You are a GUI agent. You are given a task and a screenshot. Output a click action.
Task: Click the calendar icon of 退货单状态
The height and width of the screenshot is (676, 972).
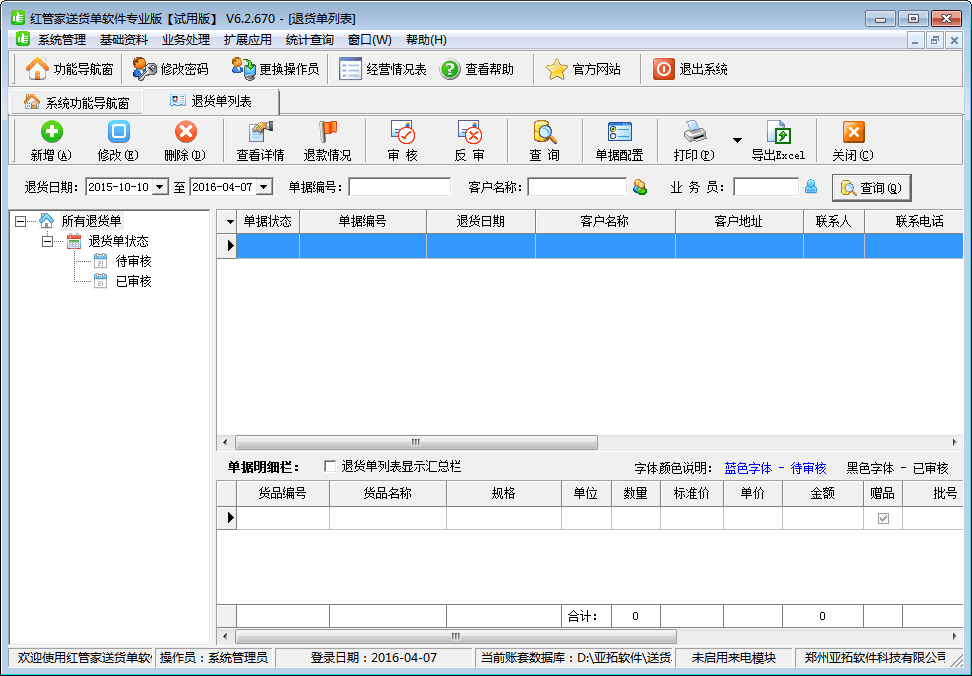(x=74, y=241)
